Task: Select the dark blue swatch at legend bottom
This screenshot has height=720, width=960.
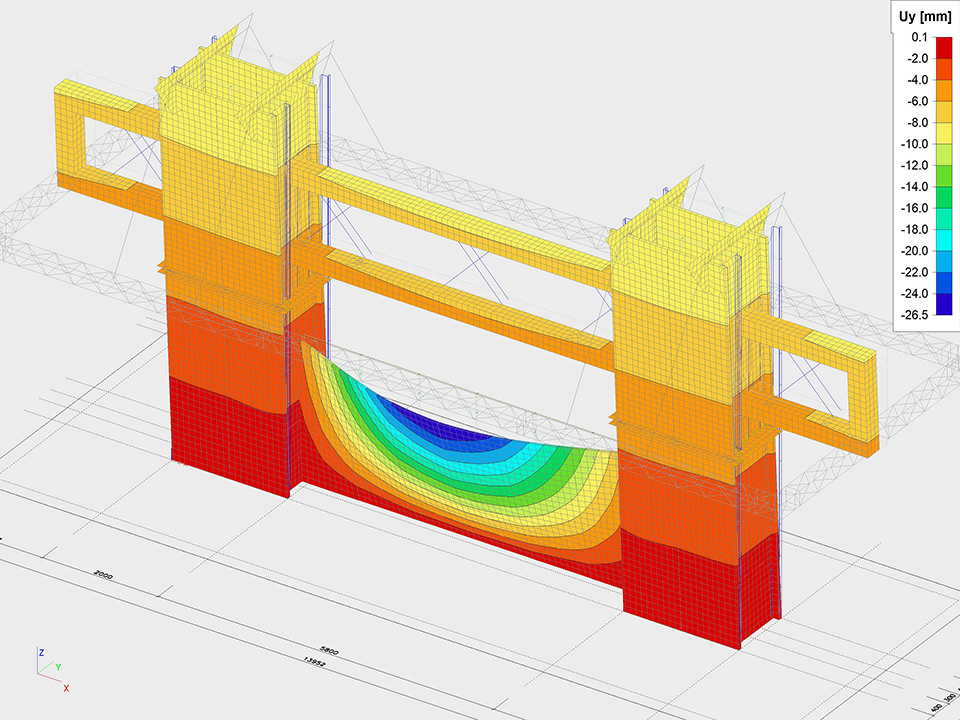Action: [943, 304]
